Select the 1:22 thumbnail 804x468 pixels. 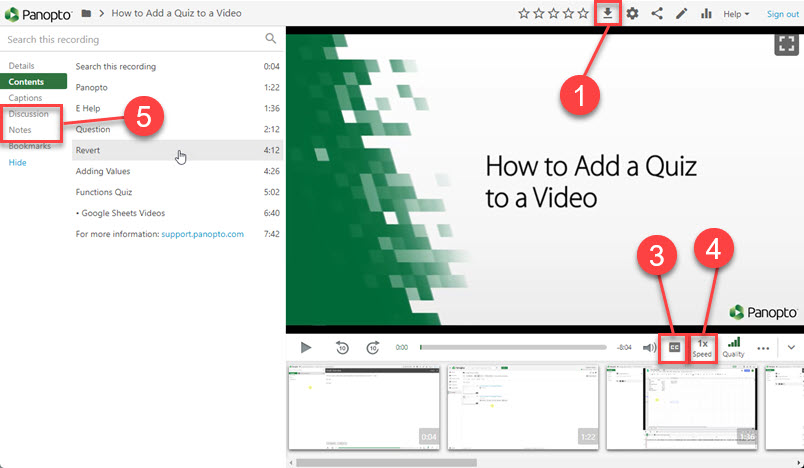(523, 408)
